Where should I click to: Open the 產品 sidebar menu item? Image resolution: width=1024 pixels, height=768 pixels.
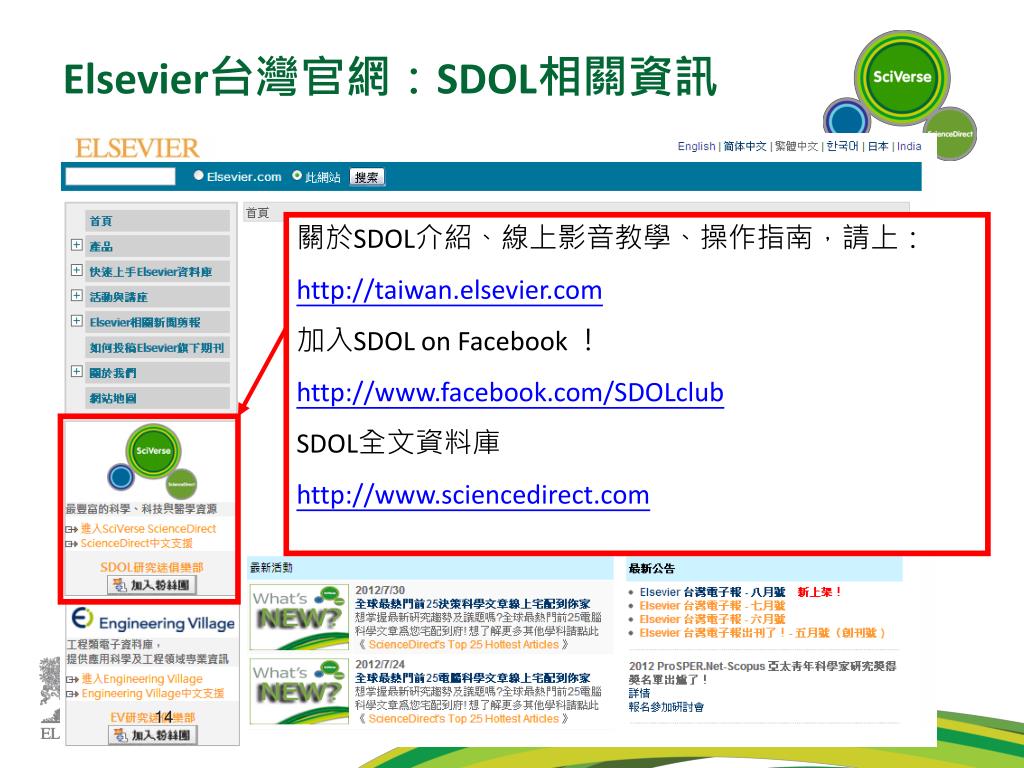click(157, 246)
